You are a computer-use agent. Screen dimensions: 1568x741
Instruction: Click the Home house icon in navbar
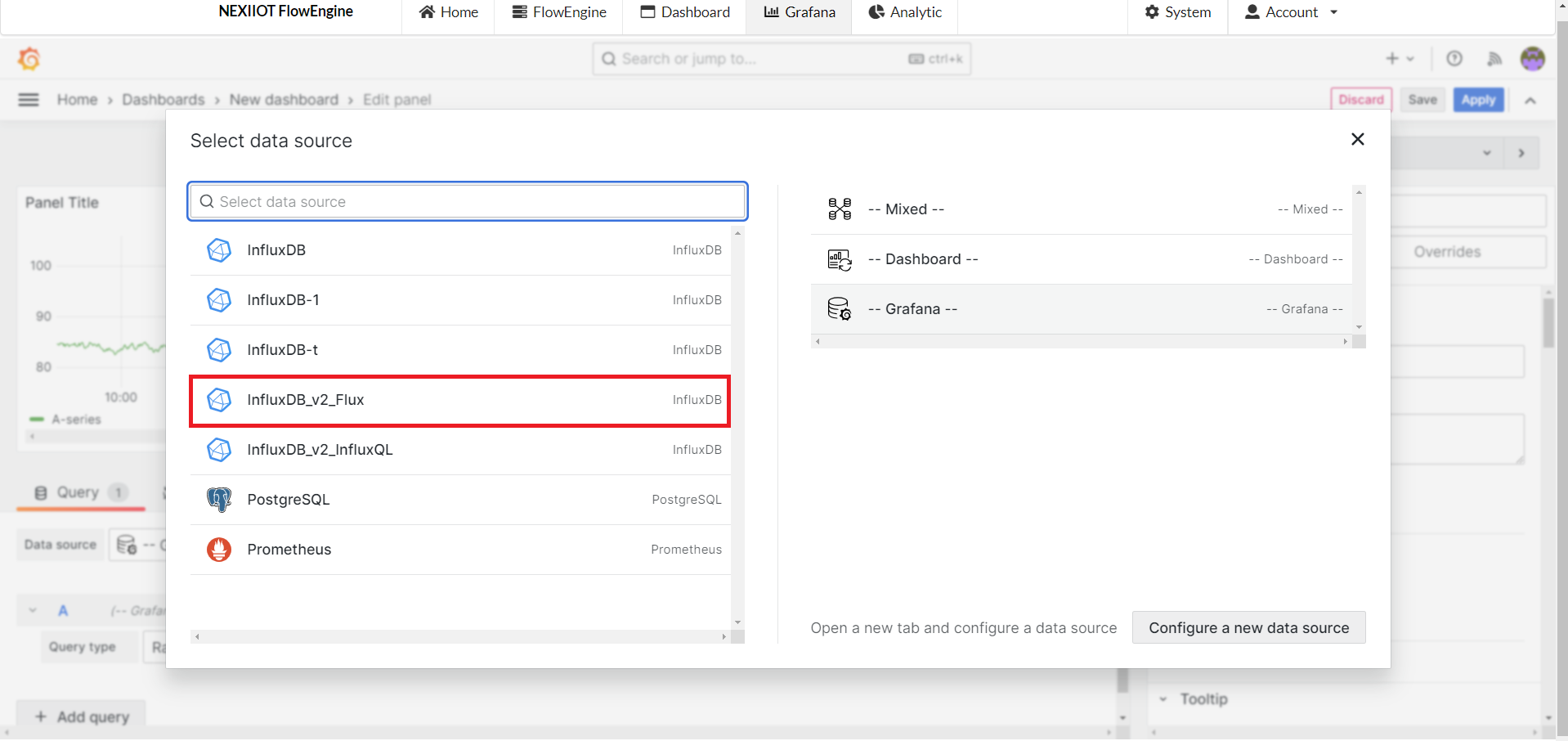pyautogui.click(x=427, y=12)
